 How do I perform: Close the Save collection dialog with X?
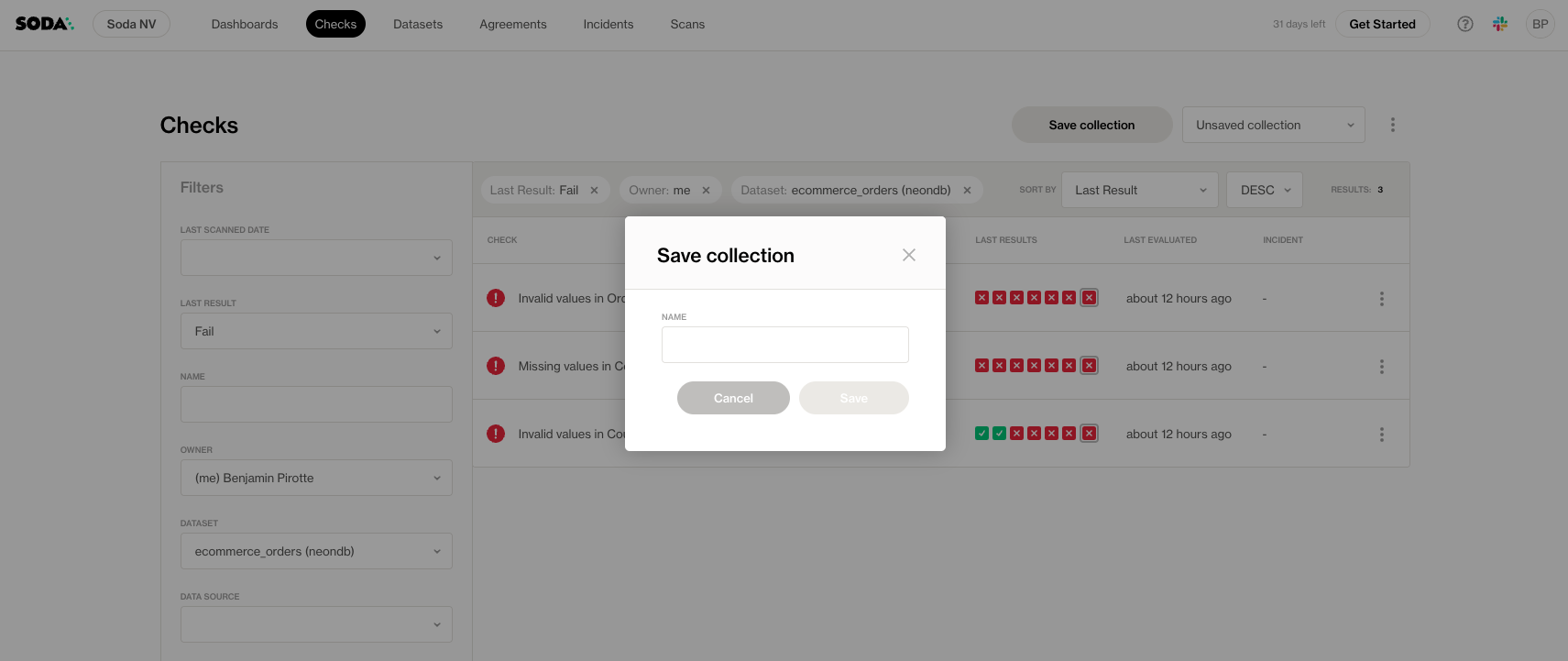click(x=908, y=255)
